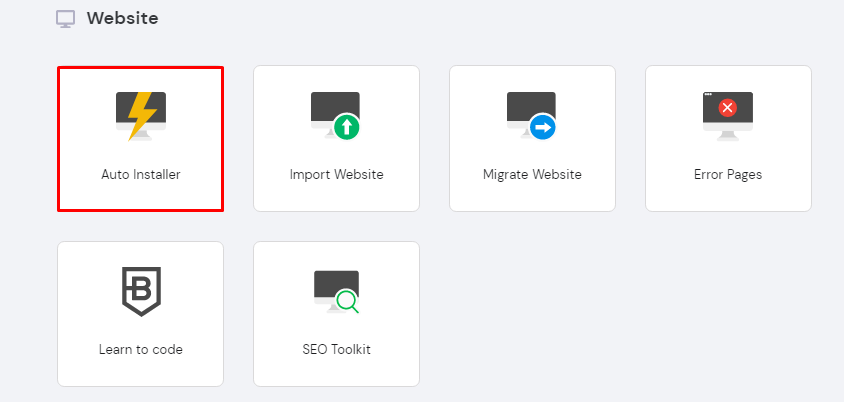The image size is (844, 402).
Task: Click the Website section heading text
Action: (122, 18)
